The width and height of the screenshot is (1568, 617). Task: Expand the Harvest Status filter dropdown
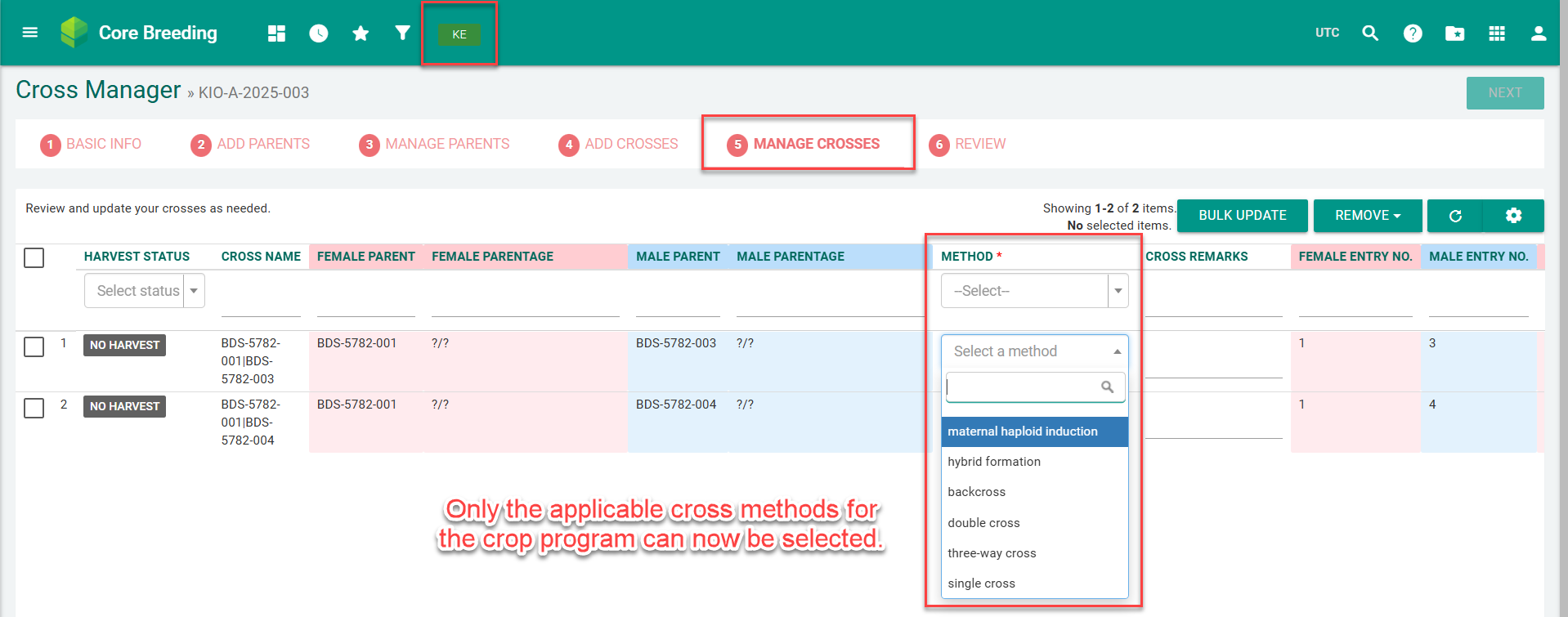pyautogui.click(x=145, y=291)
